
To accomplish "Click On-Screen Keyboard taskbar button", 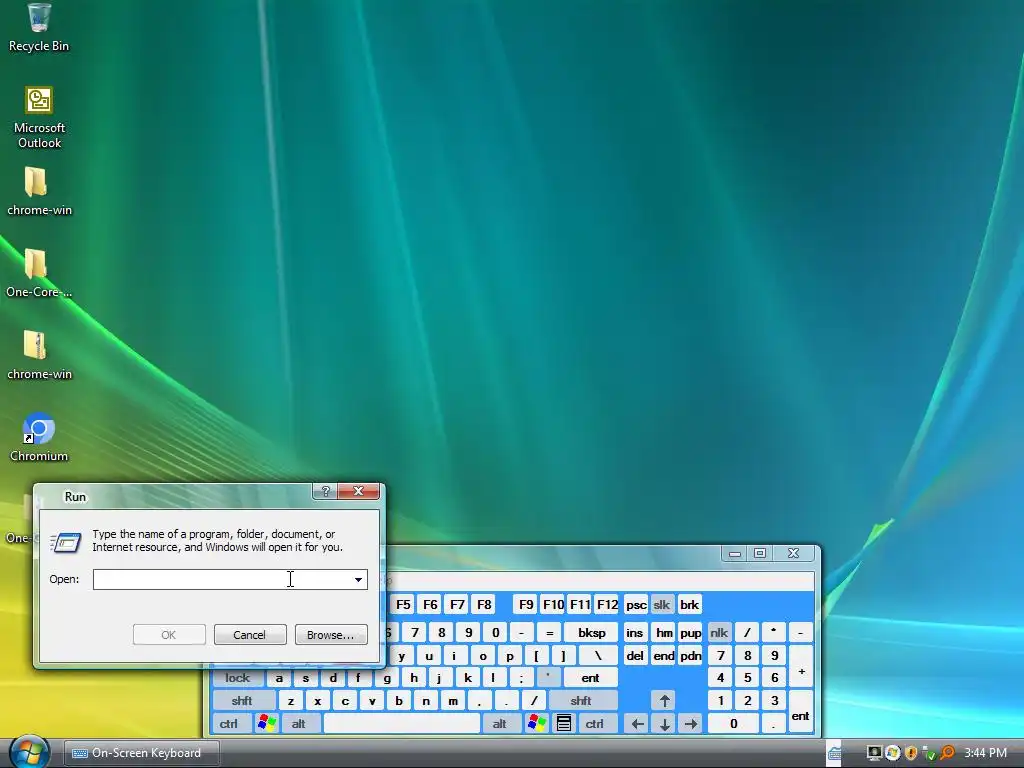I will (x=141, y=753).
